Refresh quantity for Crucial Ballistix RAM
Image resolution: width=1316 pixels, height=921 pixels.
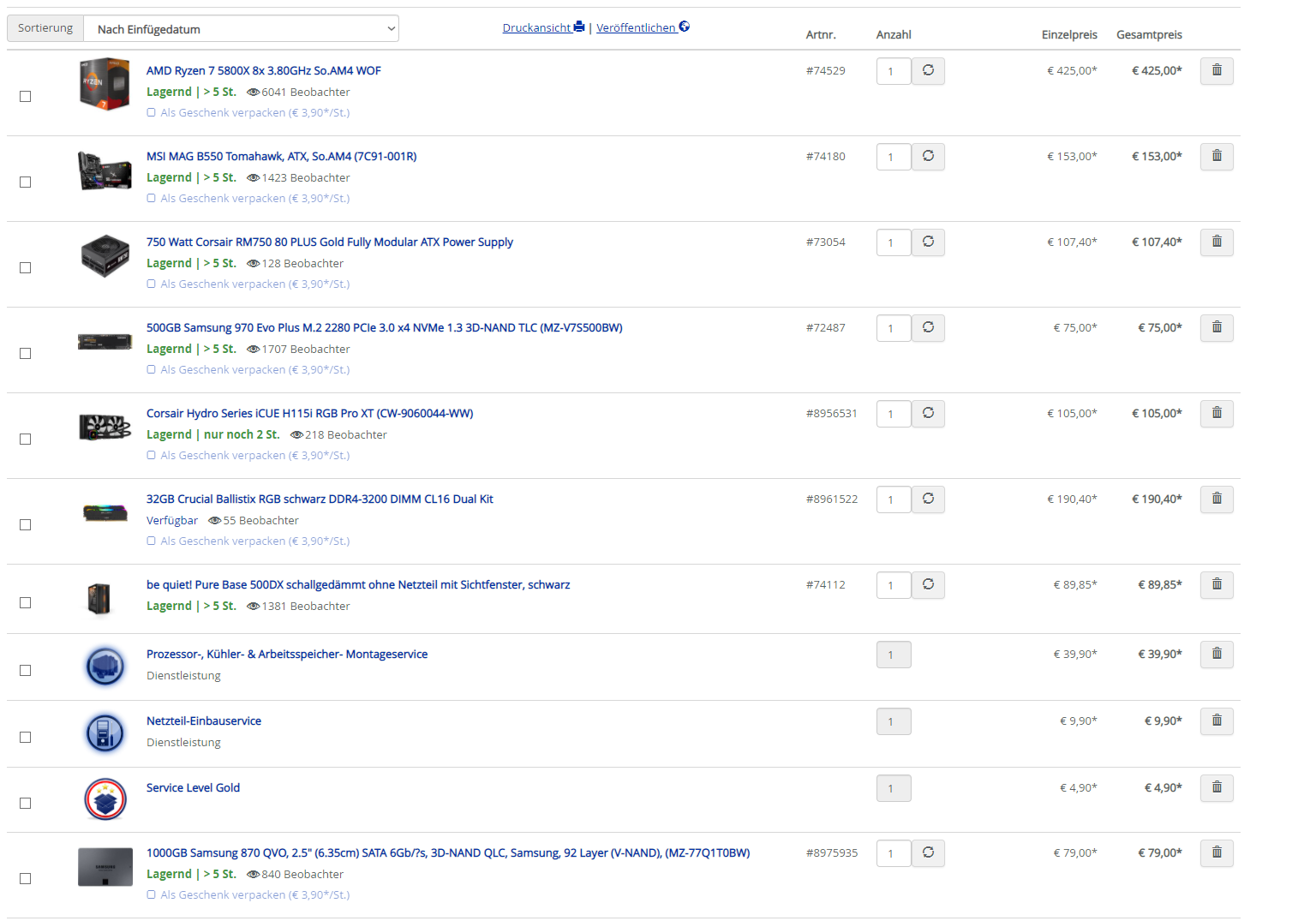(x=928, y=499)
